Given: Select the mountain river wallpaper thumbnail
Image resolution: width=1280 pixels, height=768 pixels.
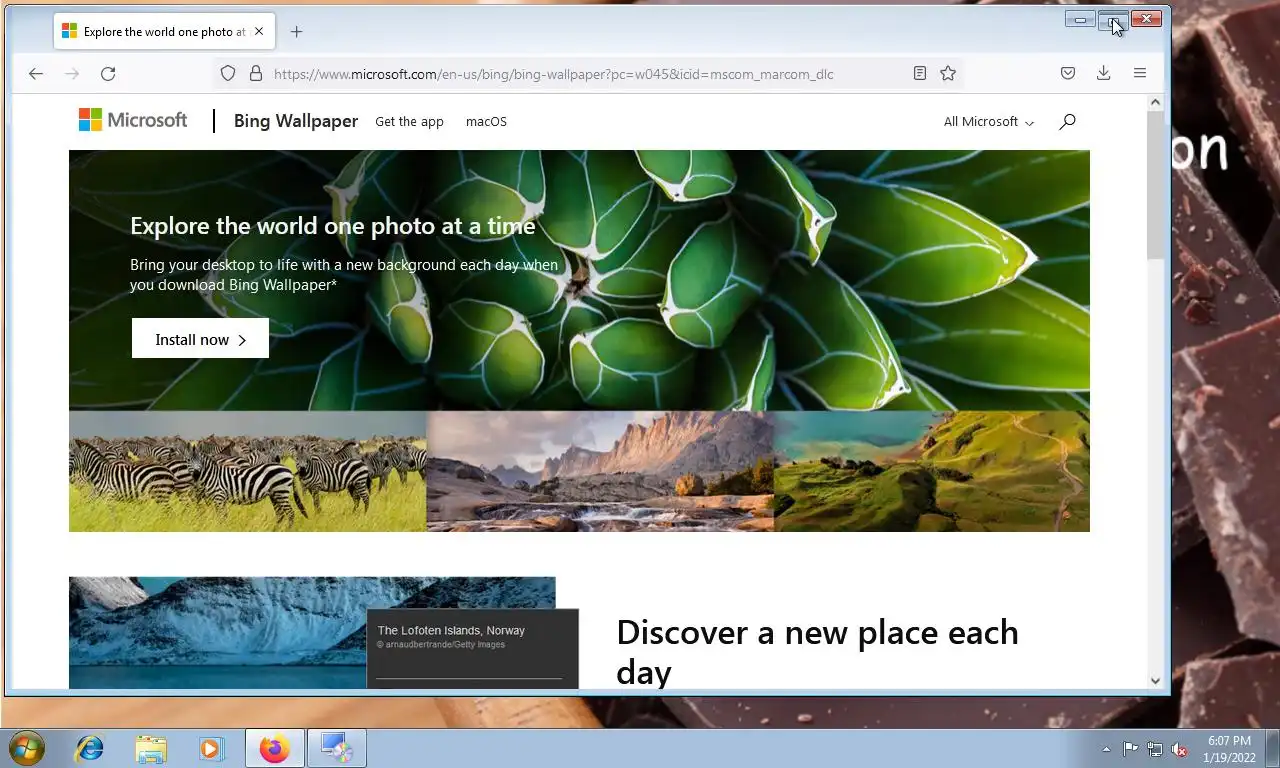Looking at the screenshot, I should point(600,471).
